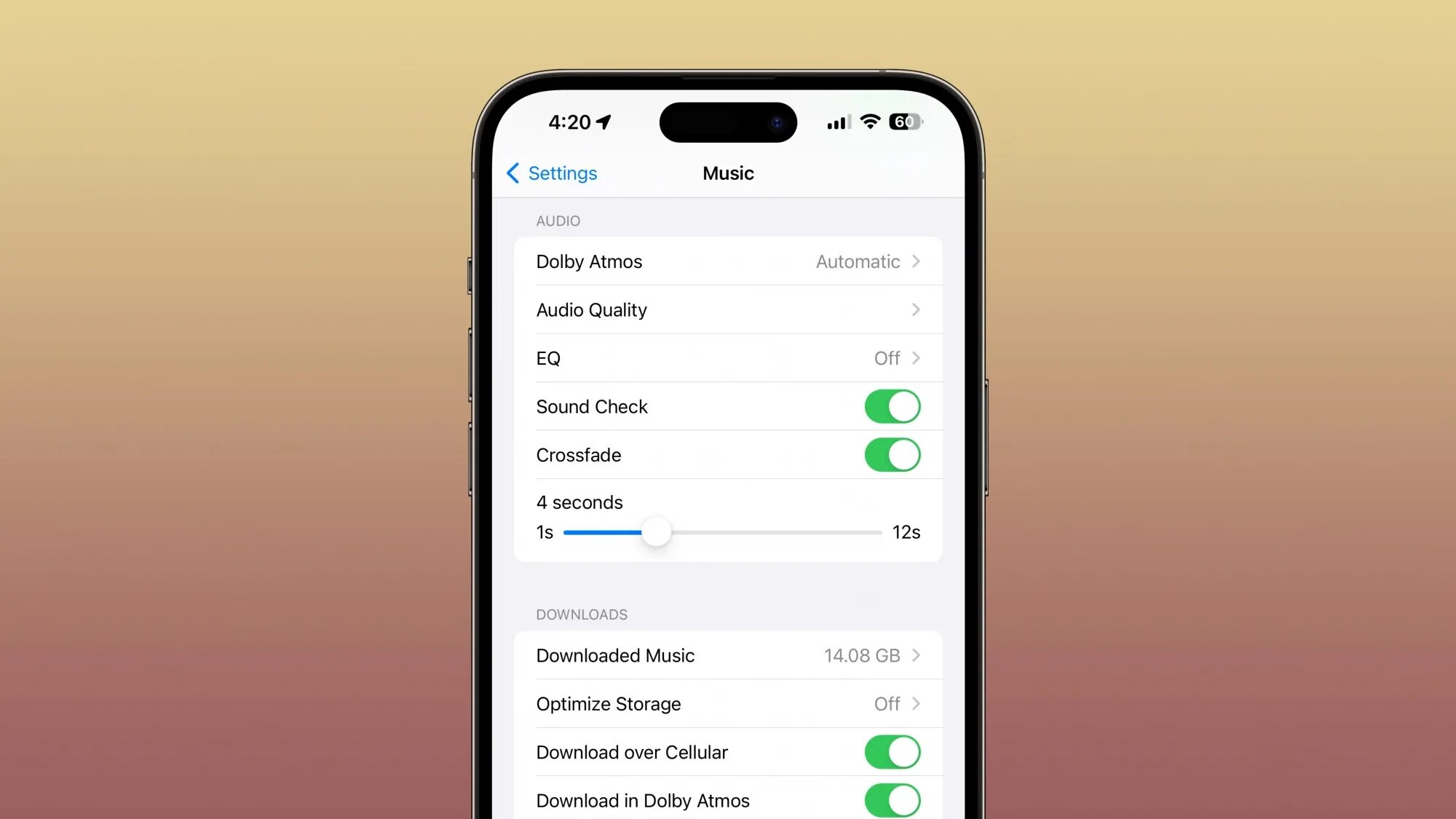This screenshot has height=819, width=1456.
Task: Tap the Audio Quality disclosure chevron
Action: click(x=915, y=309)
